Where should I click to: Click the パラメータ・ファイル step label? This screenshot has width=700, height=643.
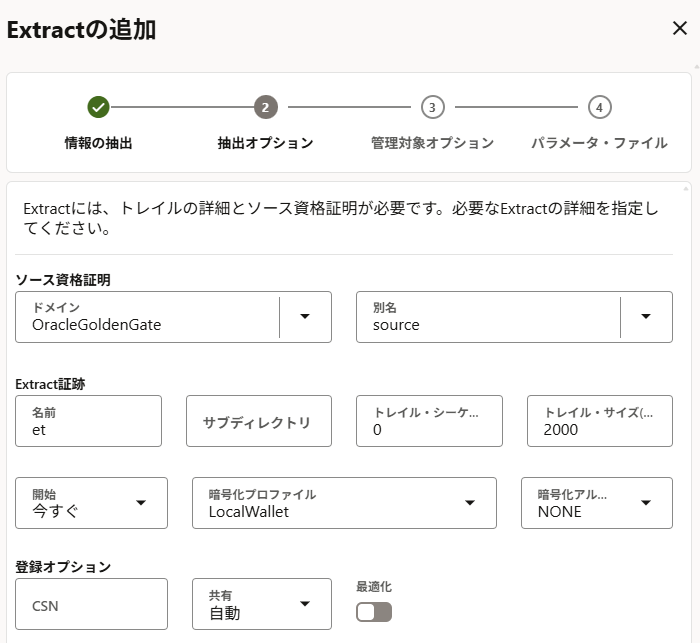click(599, 143)
